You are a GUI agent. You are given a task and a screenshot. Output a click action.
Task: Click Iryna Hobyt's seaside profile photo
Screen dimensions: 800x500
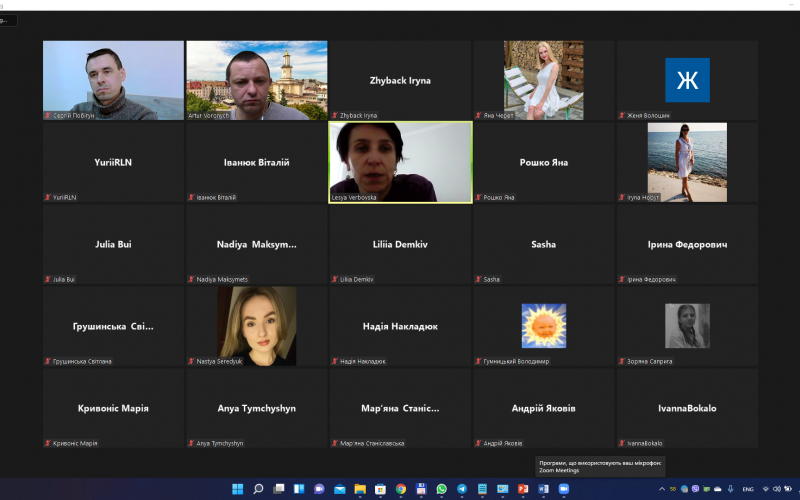click(x=687, y=162)
